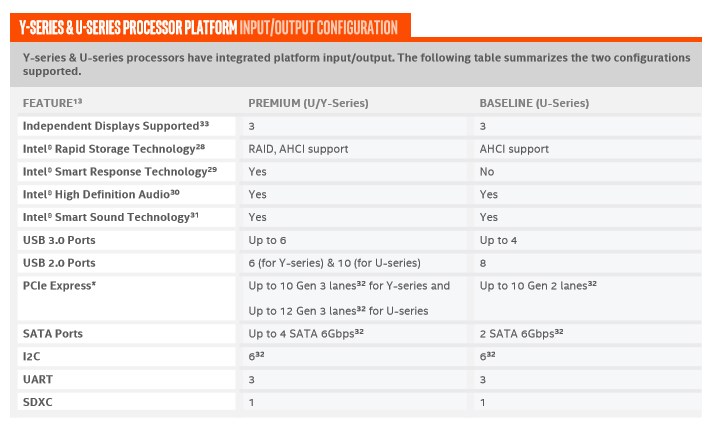Image resolution: width=716 pixels, height=433 pixels.
Task: Select the PREMIUM (U/Y-Series) column header
Action: coord(308,103)
